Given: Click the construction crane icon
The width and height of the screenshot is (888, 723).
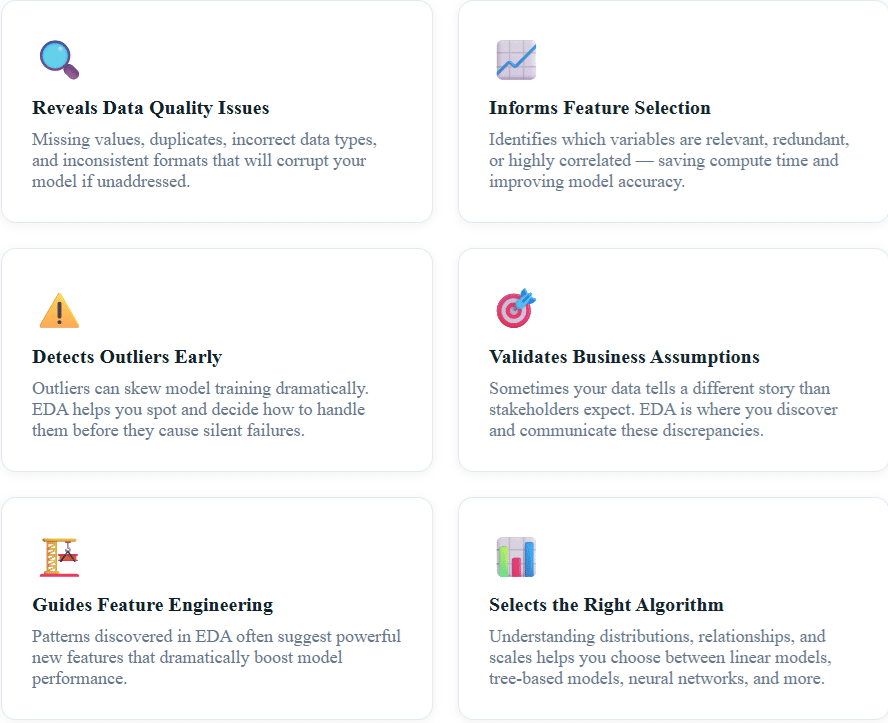Looking at the screenshot, I should tap(59, 557).
